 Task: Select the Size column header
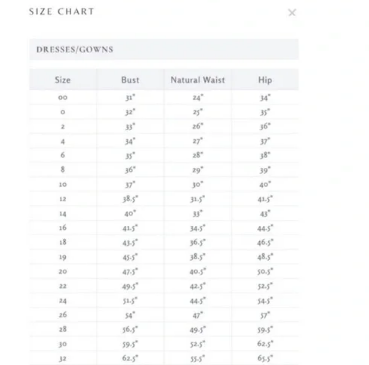pyautogui.click(x=63, y=80)
